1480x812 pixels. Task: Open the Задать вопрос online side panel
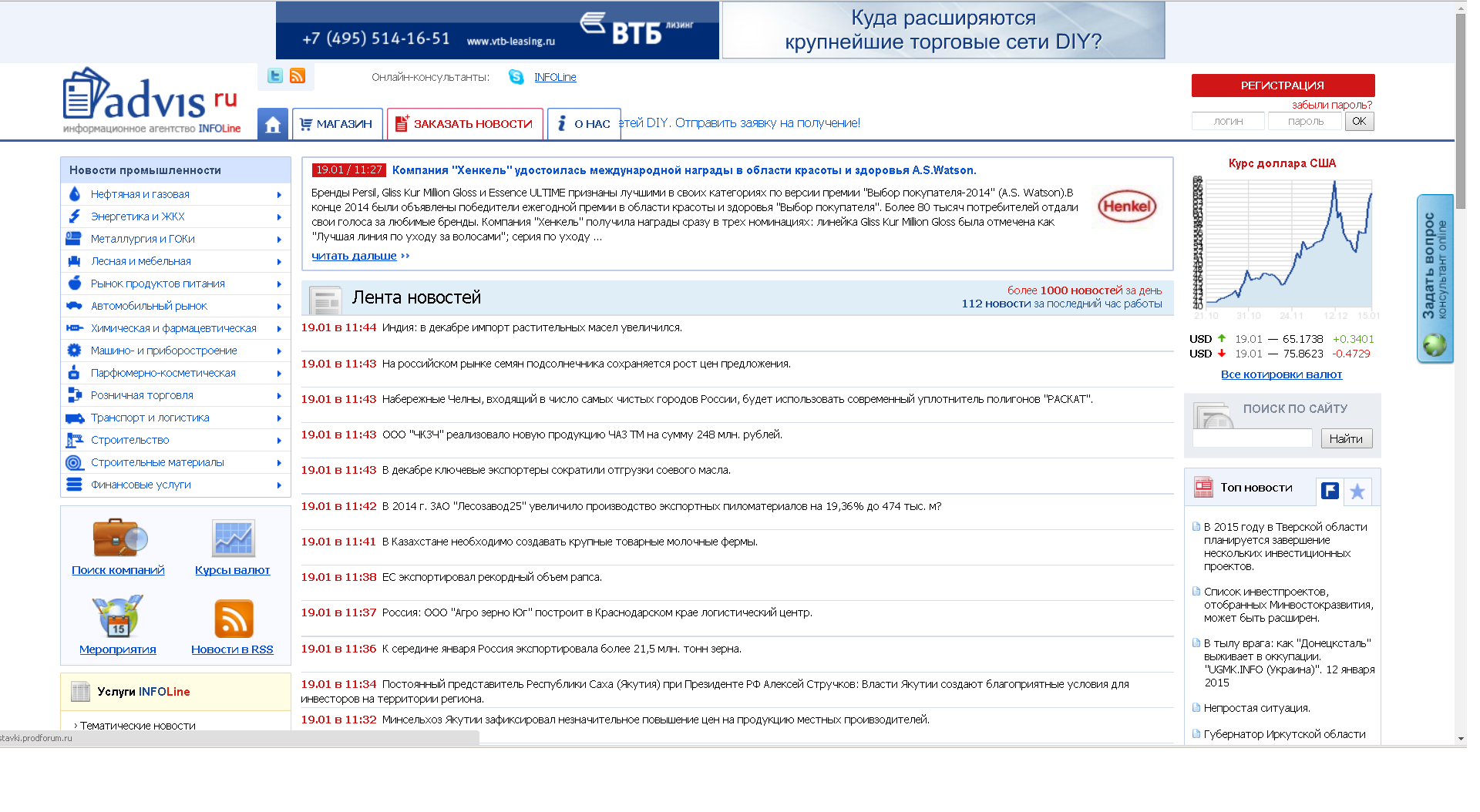pyautogui.click(x=1435, y=278)
